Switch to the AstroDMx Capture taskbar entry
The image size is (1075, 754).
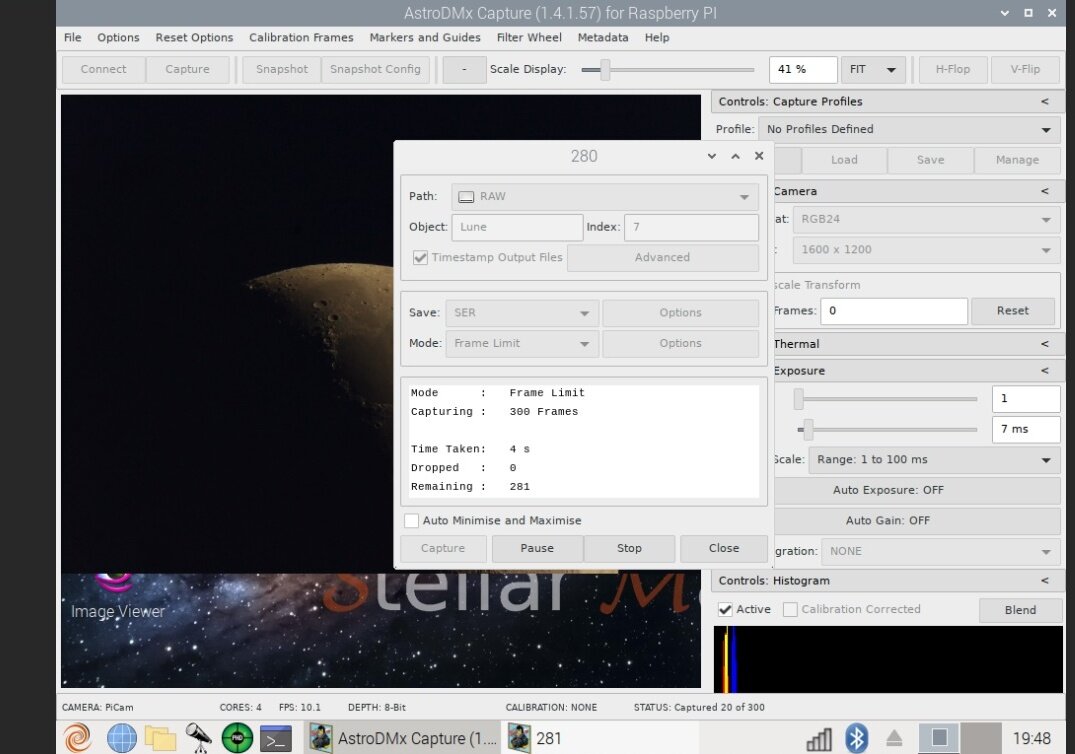pos(402,738)
